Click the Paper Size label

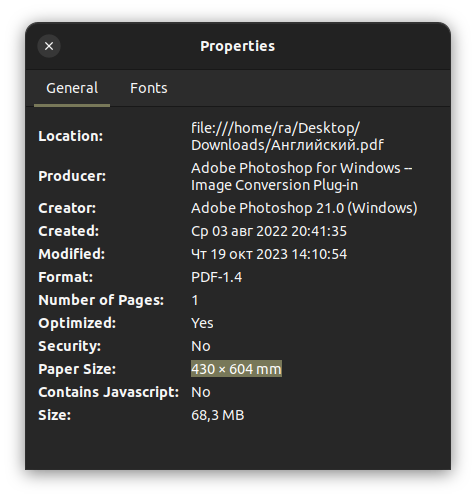[x=77, y=369]
